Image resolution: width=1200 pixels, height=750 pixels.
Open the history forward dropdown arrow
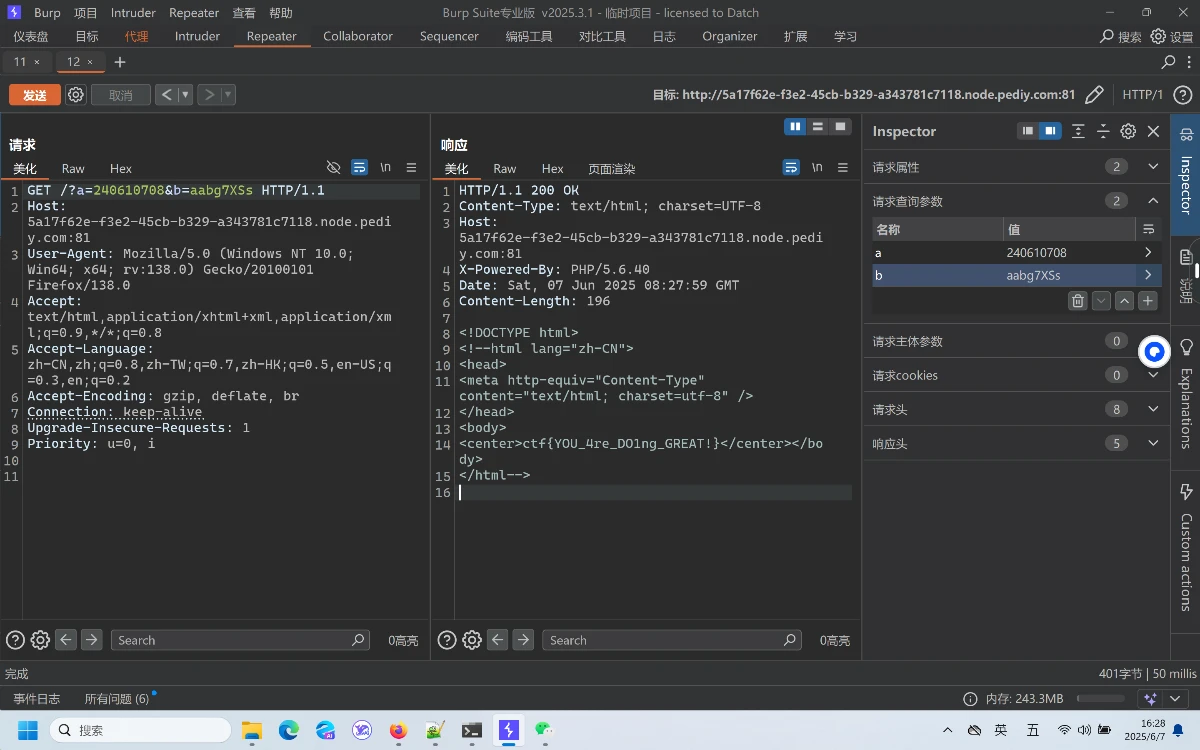click(x=228, y=95)
